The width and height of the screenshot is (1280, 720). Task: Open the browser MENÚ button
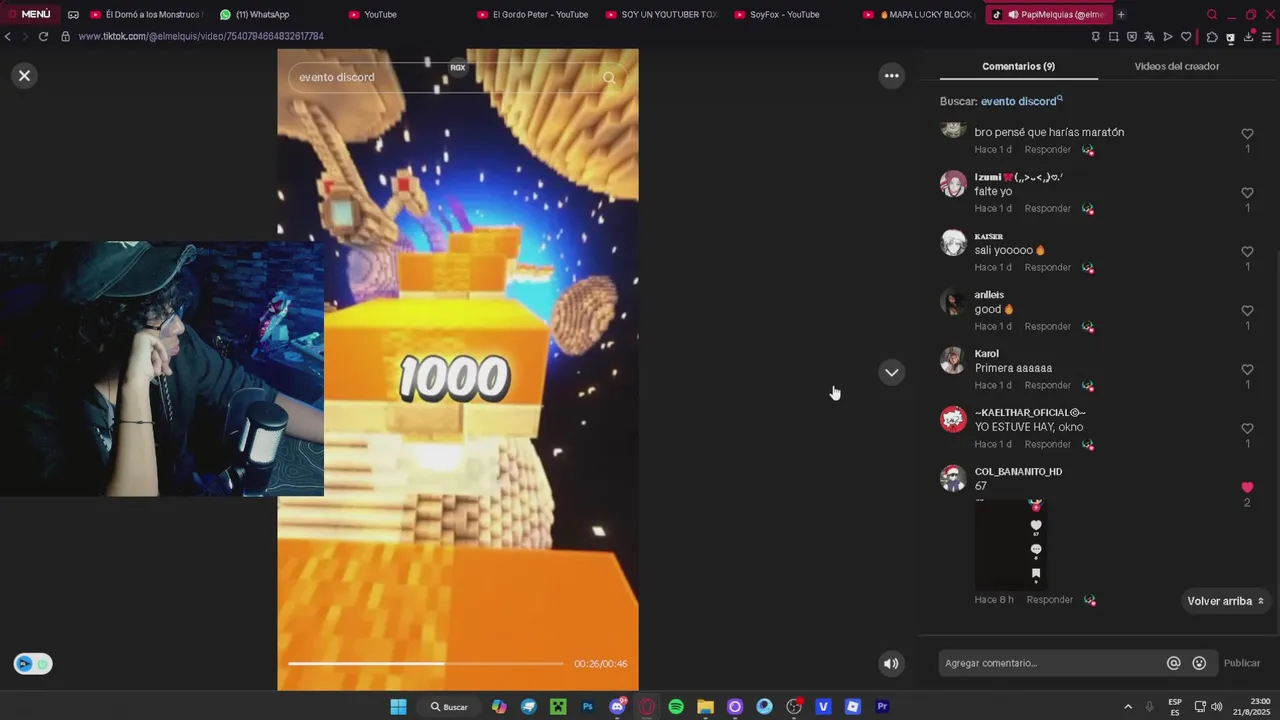click(29, 14)
